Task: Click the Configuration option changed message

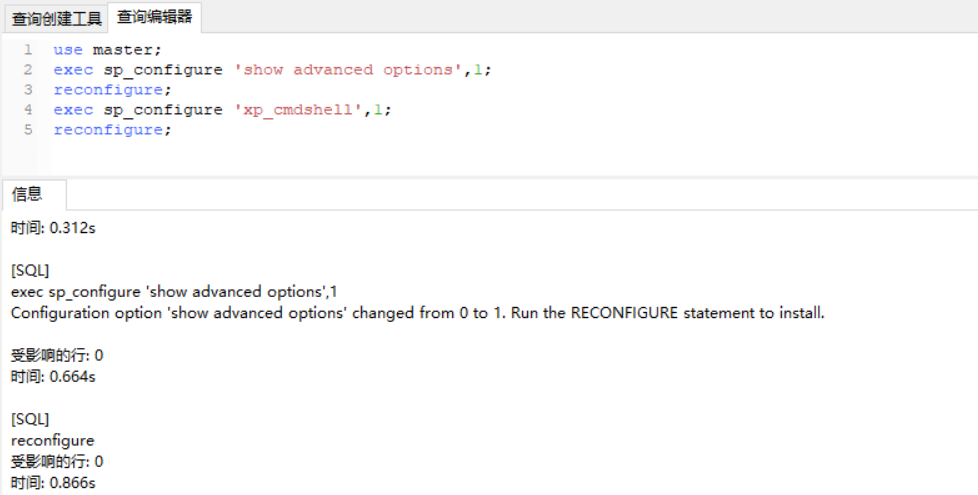Action: 417,313
